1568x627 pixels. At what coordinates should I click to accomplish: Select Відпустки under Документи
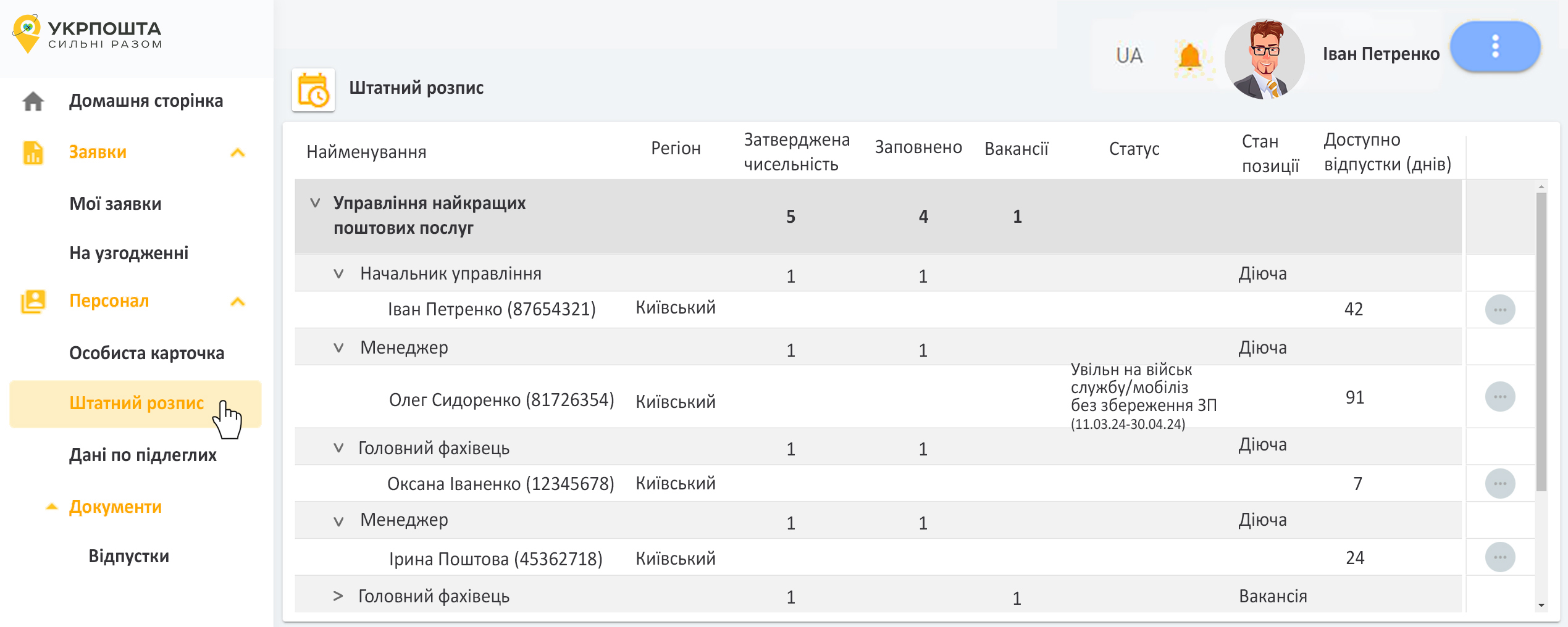(x=128, y=556)
